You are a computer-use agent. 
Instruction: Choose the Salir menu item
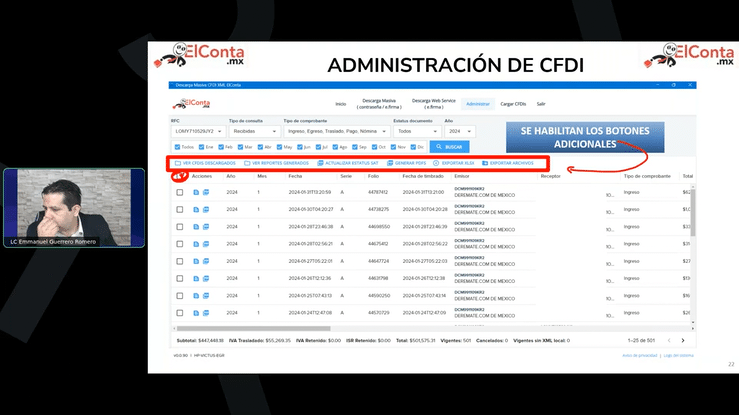point(541,104)
